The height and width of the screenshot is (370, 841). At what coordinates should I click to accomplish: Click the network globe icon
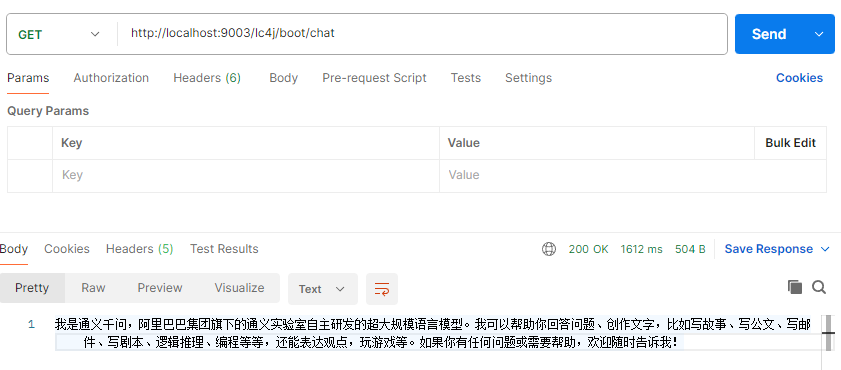point(549,249)
